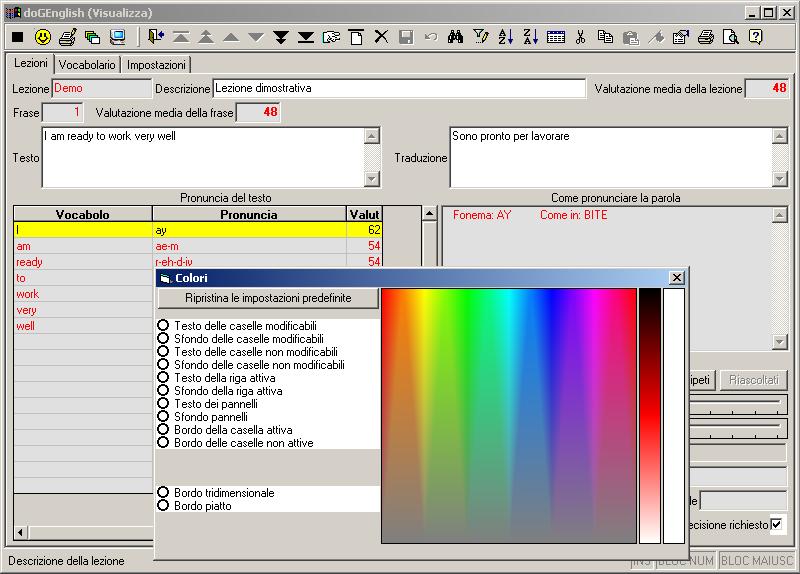Pick a color in the spectrum
The width and height of the screenshot is (800, 574).
[x=509, y=416]
